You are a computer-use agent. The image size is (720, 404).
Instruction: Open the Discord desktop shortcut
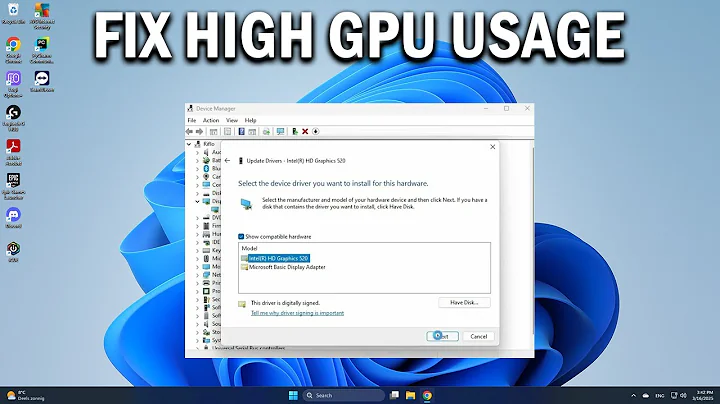[13, 218]
